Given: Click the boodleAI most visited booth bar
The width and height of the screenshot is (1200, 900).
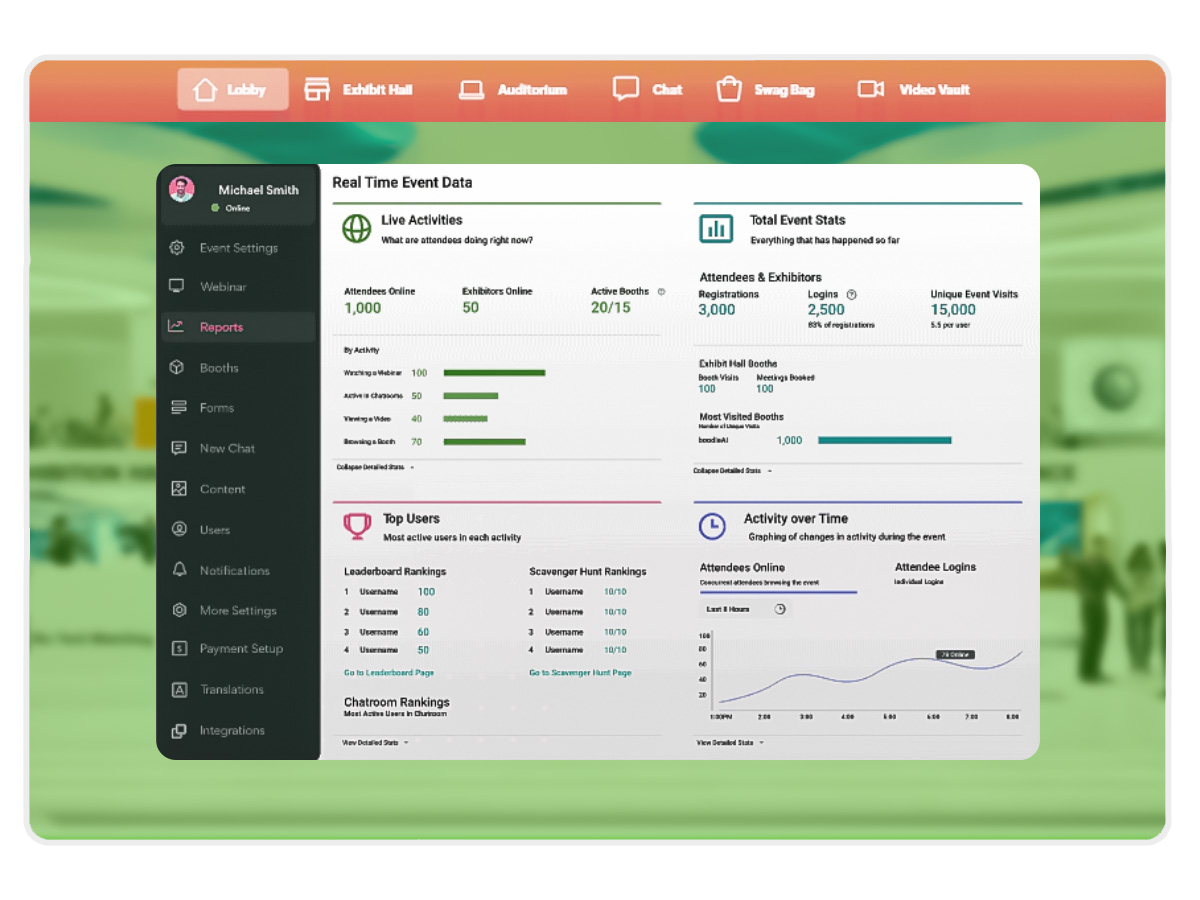Looking at the screenshot, I should (x=884, y=440).
